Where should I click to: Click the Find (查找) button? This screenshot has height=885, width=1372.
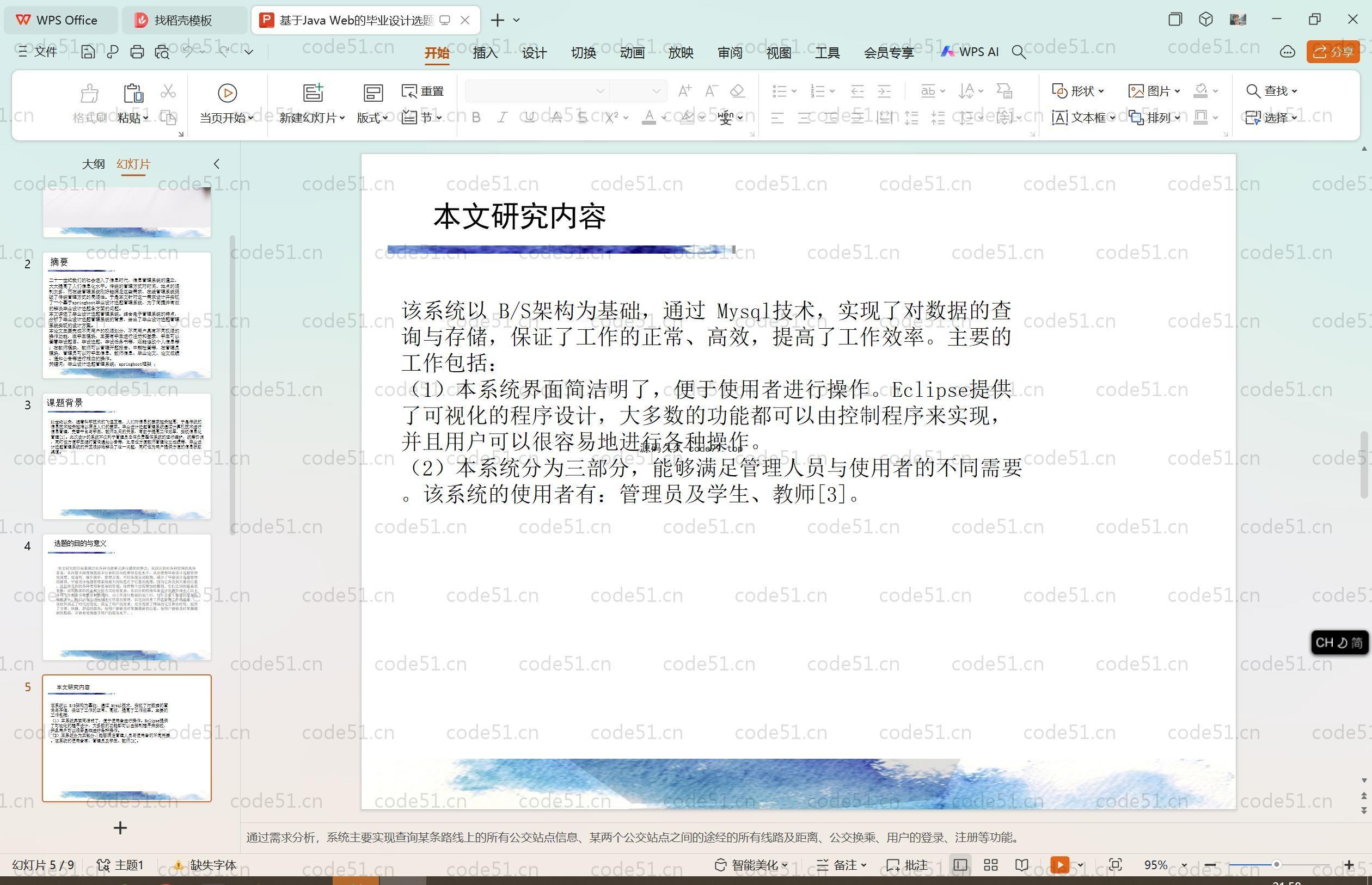(1271, 91)
